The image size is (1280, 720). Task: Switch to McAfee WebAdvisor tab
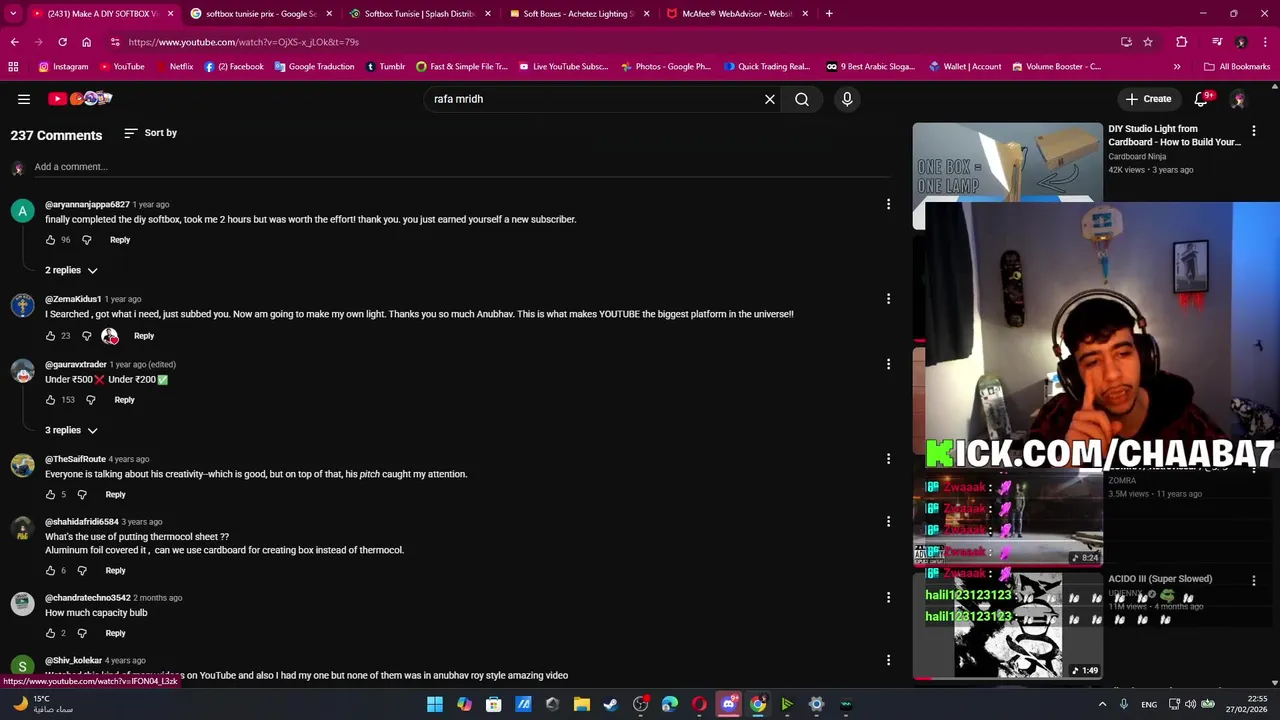click(737, 14)
